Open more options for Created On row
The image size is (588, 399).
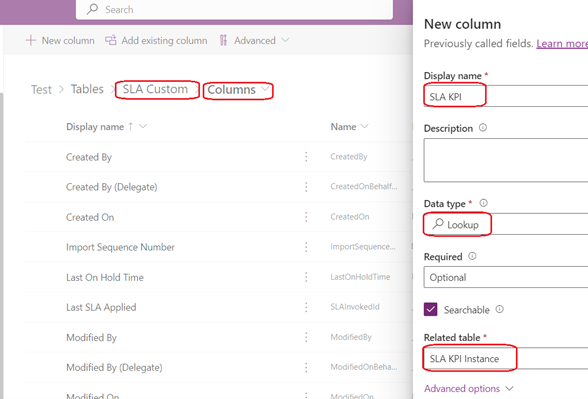coord(306,217)
